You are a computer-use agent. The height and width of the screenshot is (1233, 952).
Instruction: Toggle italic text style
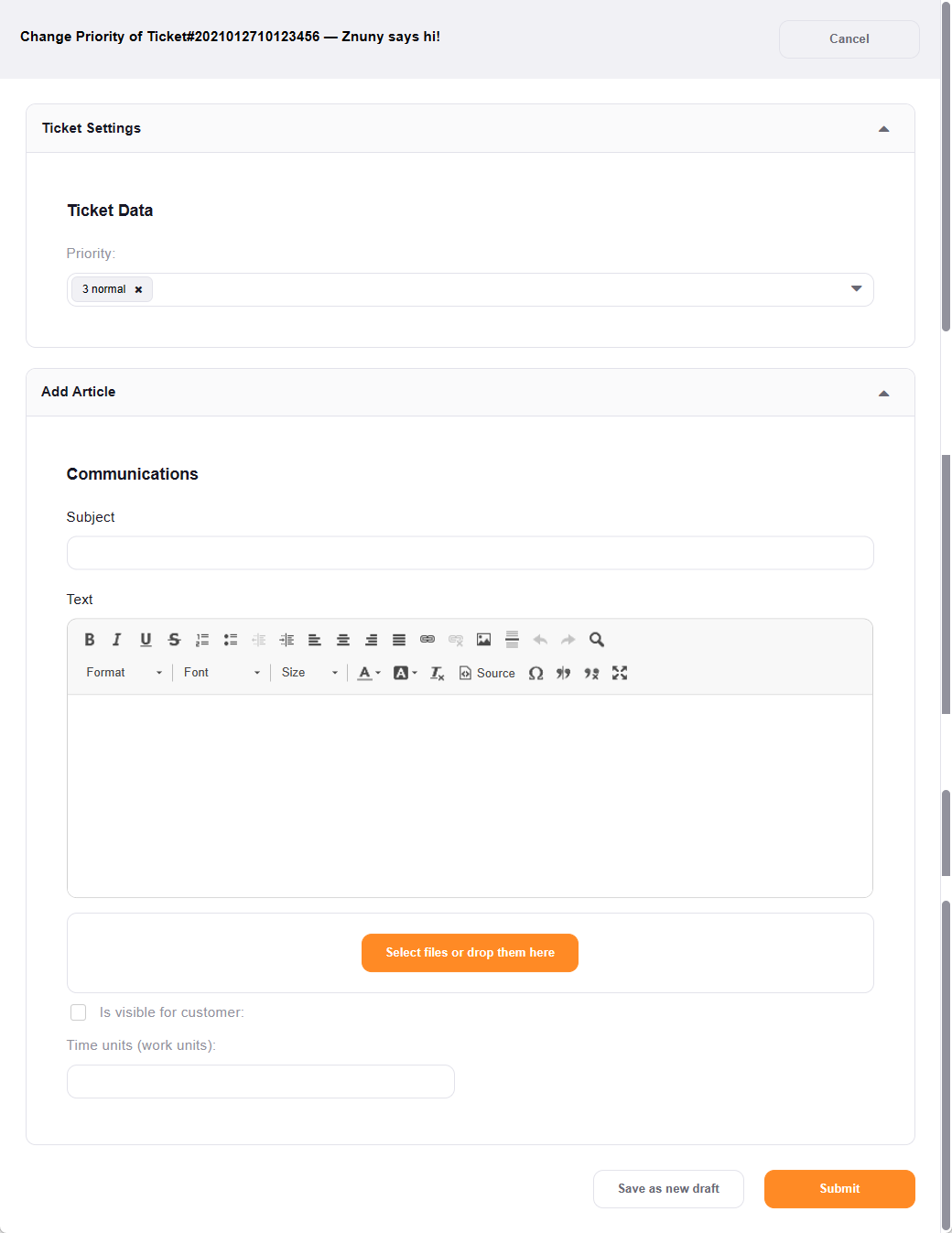tap(117, 640)
